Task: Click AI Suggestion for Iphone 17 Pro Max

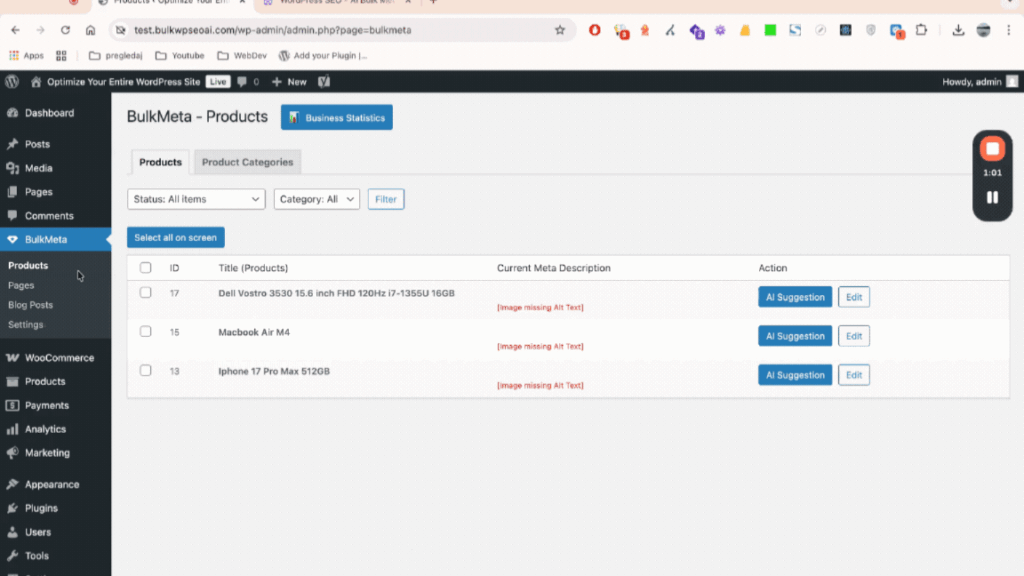Action: 795,375
